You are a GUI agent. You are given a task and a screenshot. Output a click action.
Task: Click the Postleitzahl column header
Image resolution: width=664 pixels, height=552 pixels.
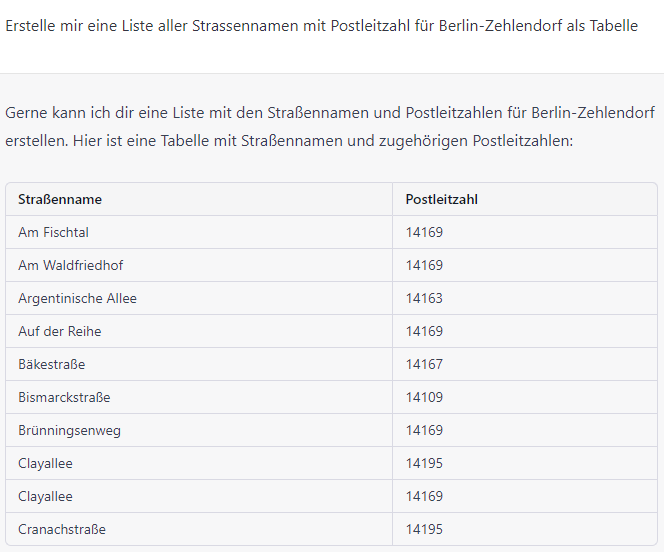click(441, 199)
